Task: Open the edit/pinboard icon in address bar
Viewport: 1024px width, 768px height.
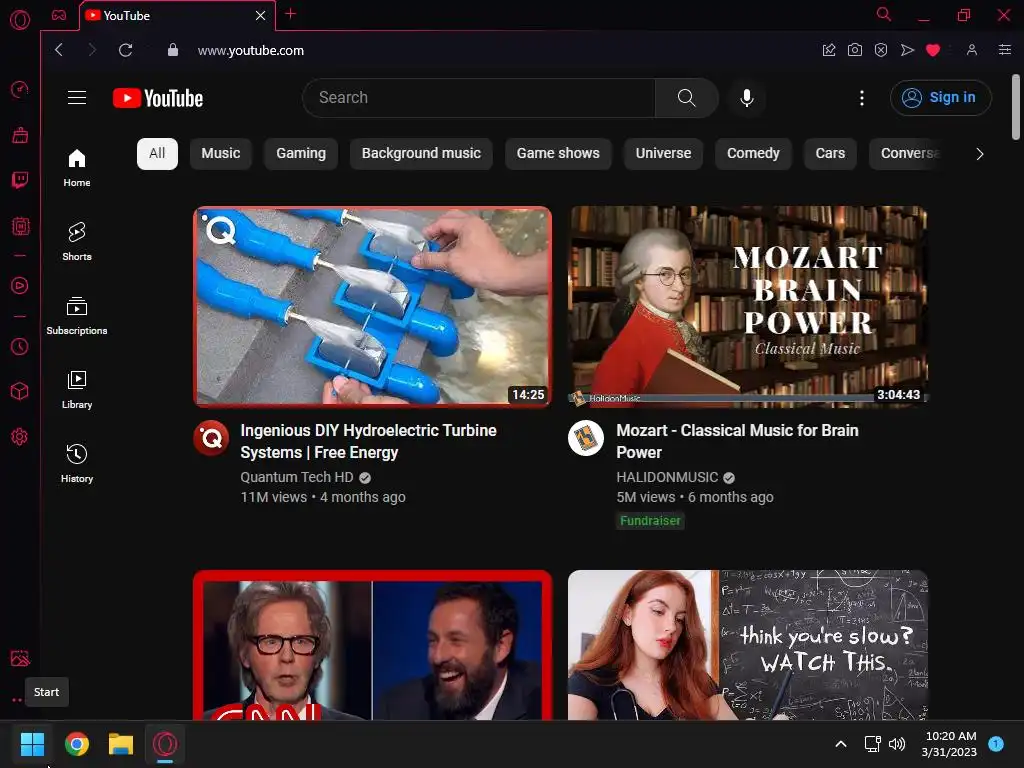Action: [x=829, y=50]
